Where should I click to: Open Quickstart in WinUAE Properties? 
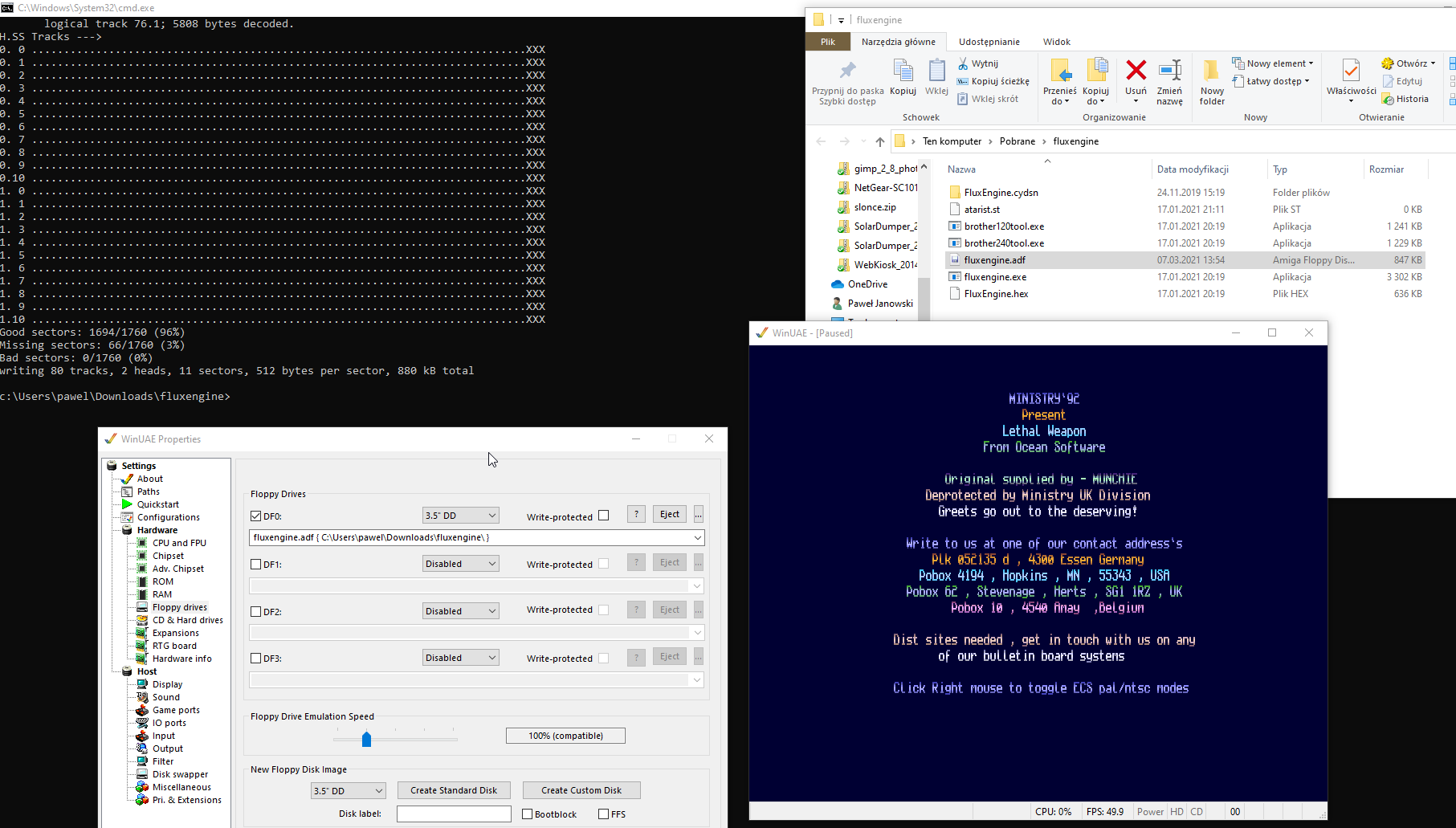pos(157,504)
